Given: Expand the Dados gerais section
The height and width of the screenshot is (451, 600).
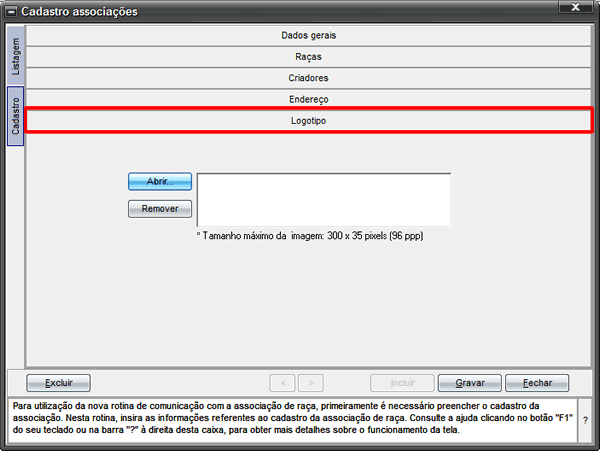Looking at the screenshot, I should [308, 35].
